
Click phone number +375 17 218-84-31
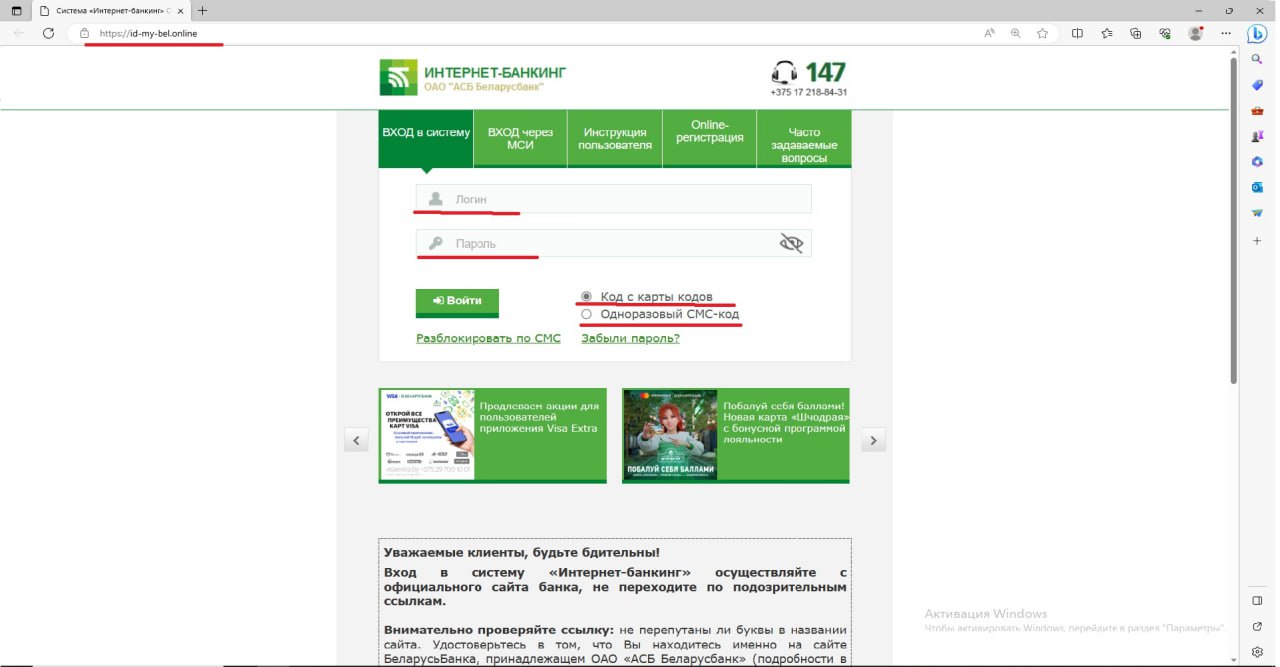tap(809, 92)
